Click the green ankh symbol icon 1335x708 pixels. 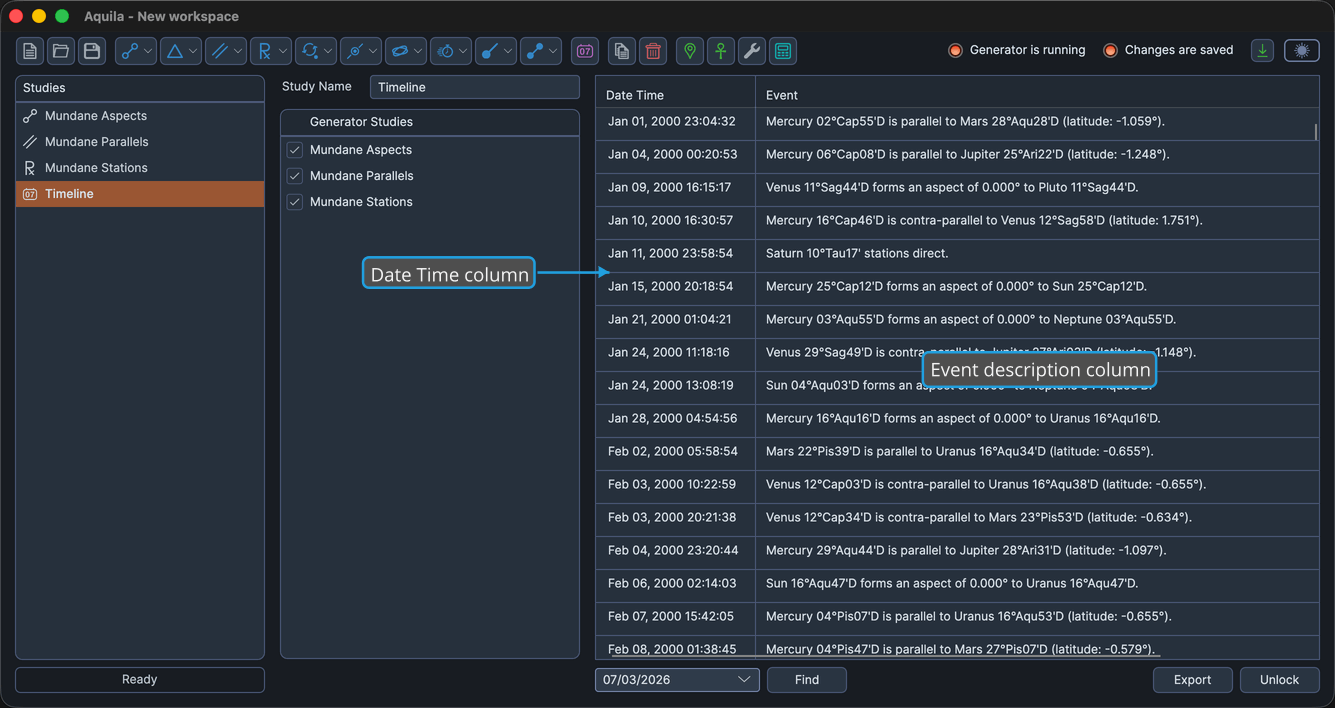721,51
